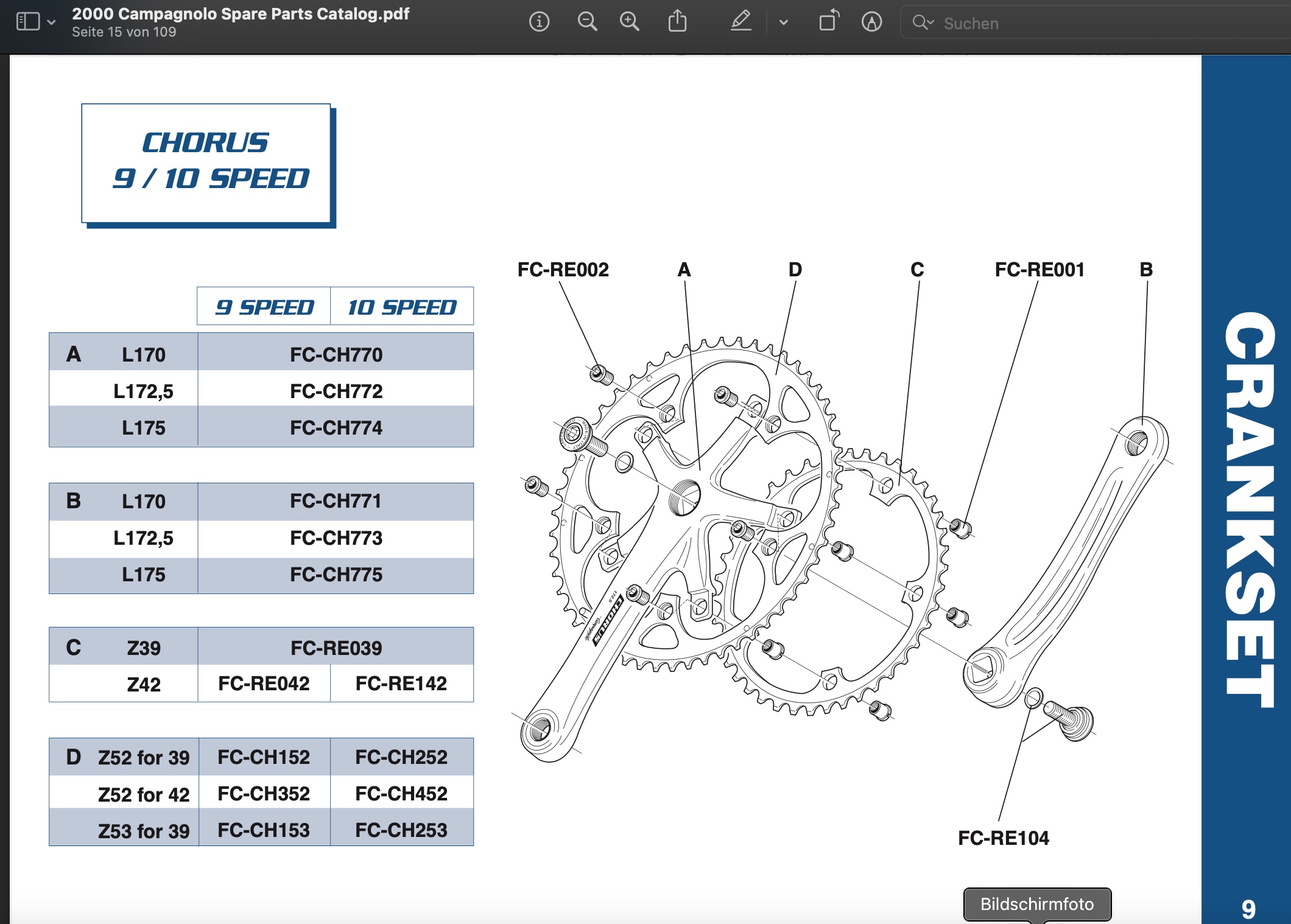Click the document title in titlebar
The height and width of the screenshot is (924, 1291).
point(241,14)
